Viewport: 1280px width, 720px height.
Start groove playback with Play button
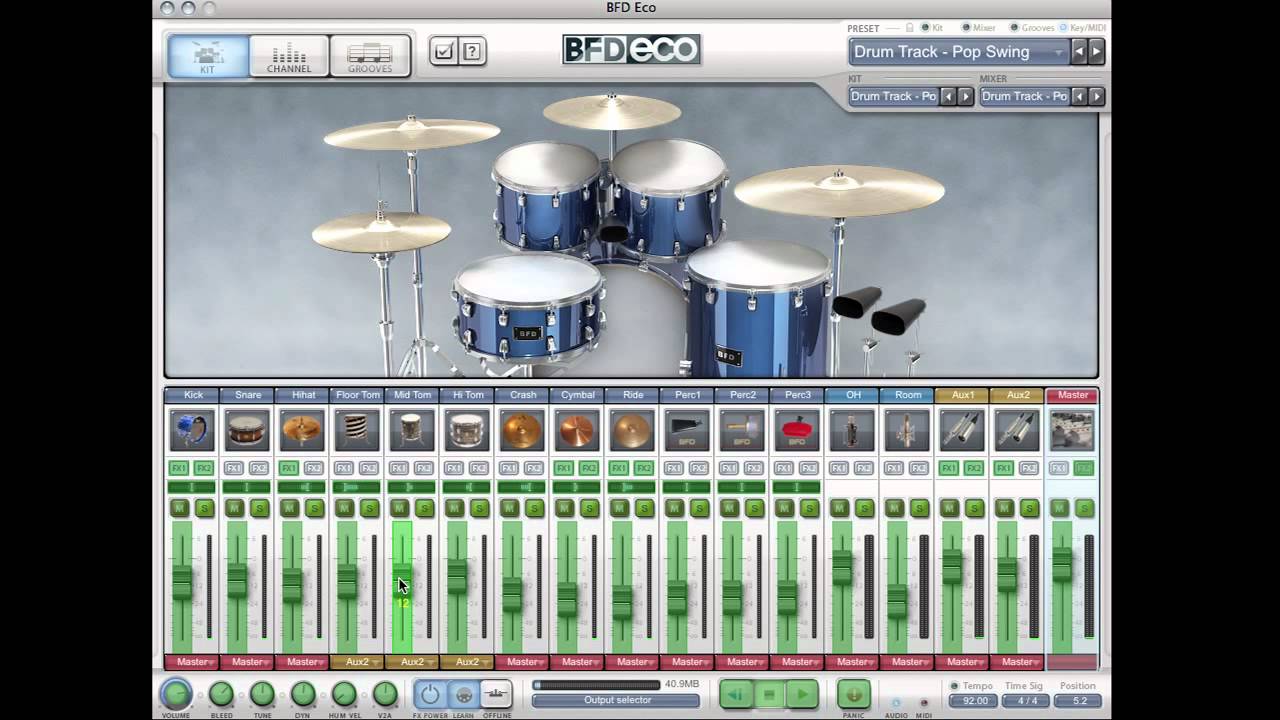[x=802, y=694]
